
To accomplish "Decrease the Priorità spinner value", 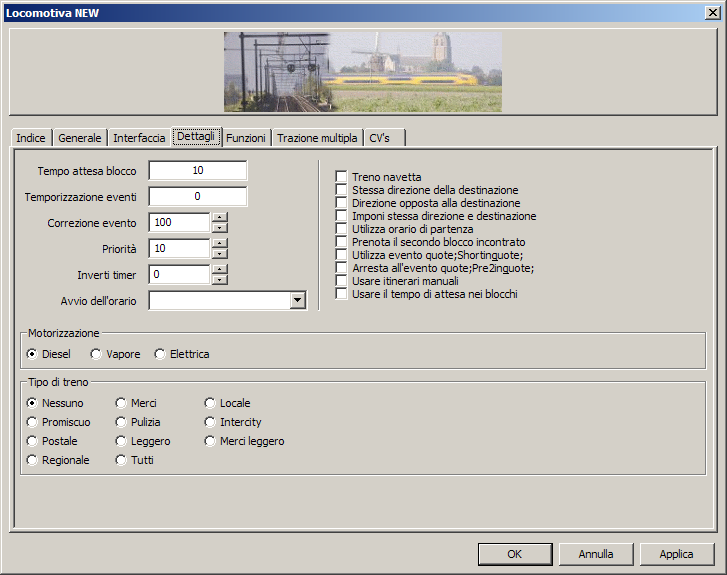I will click(x=220, y=253).
